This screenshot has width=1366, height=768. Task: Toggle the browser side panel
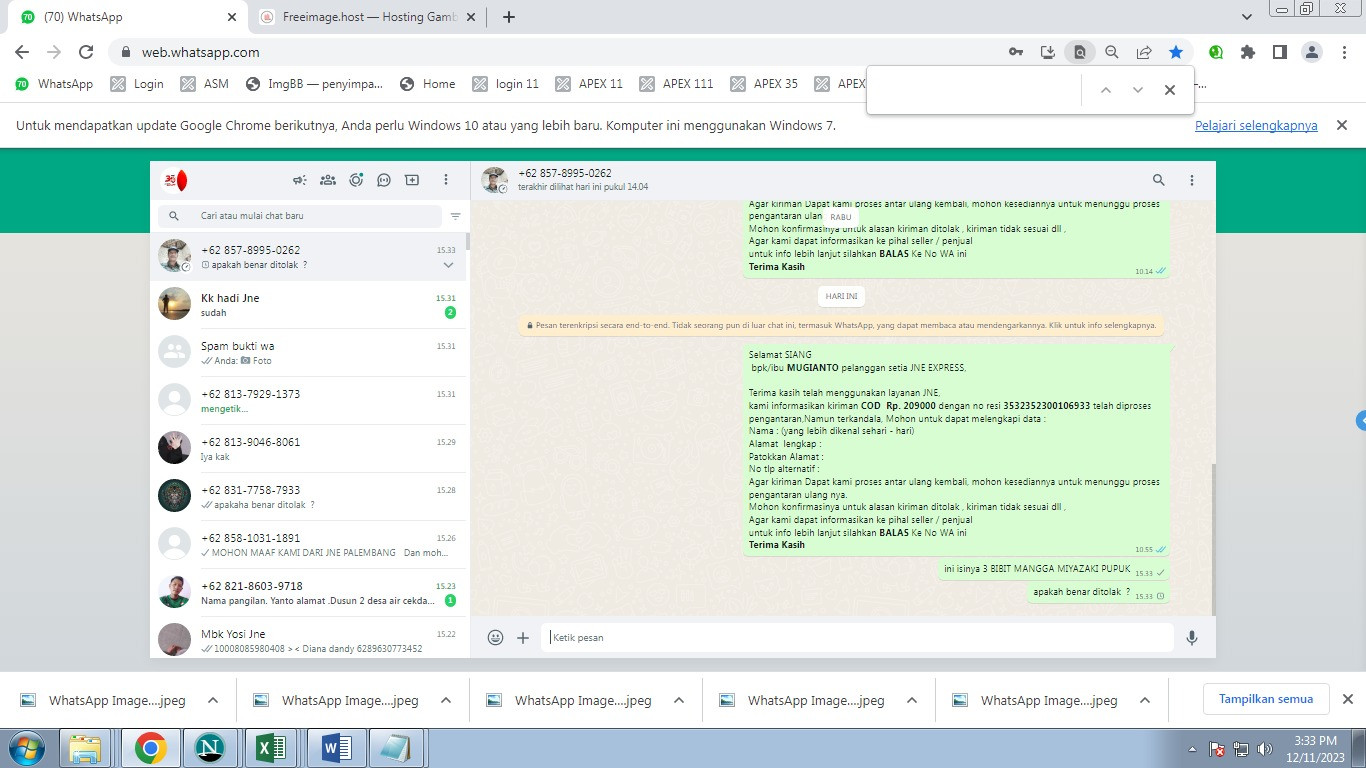[x=1280, y=52]
